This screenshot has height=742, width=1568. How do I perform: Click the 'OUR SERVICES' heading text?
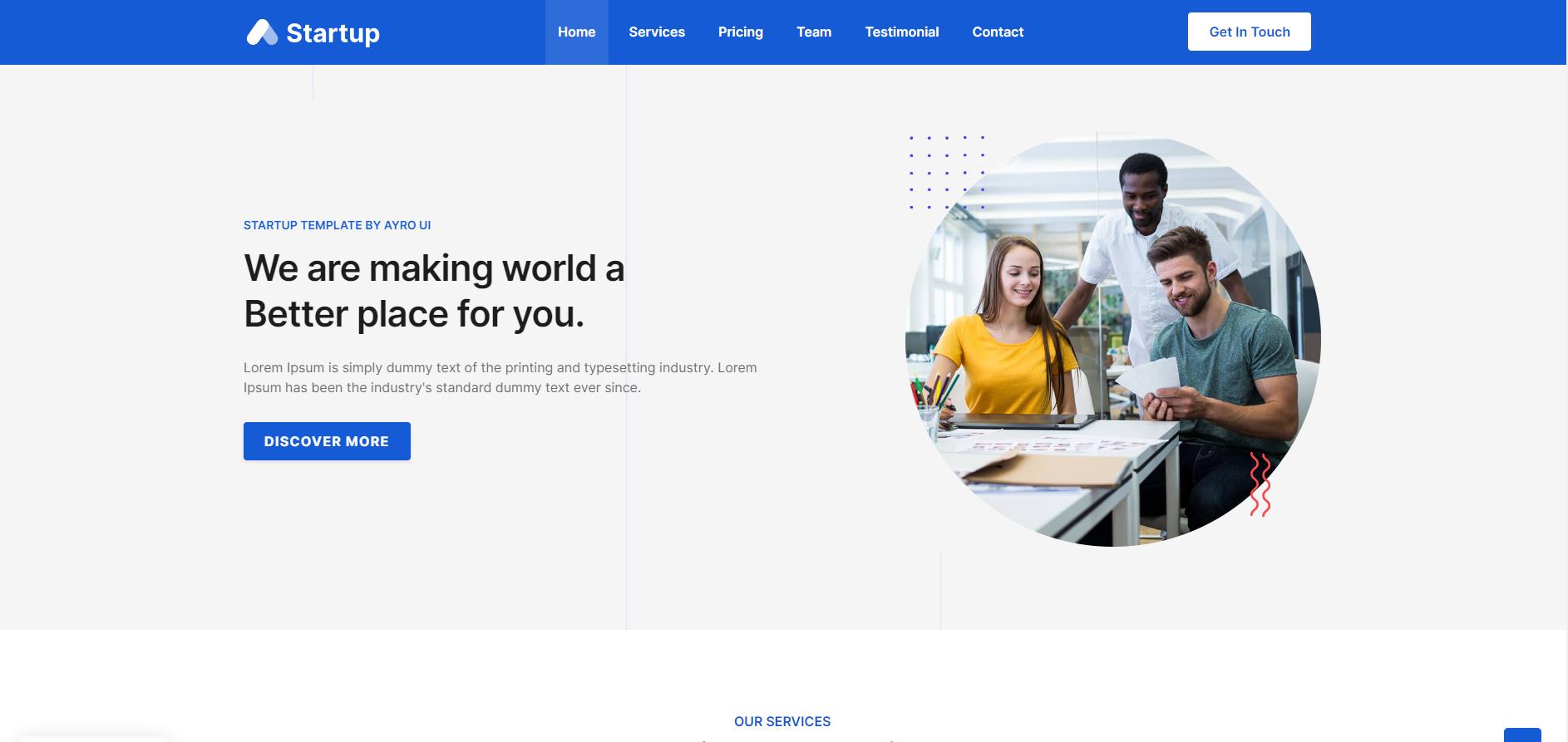coord(782,721)
